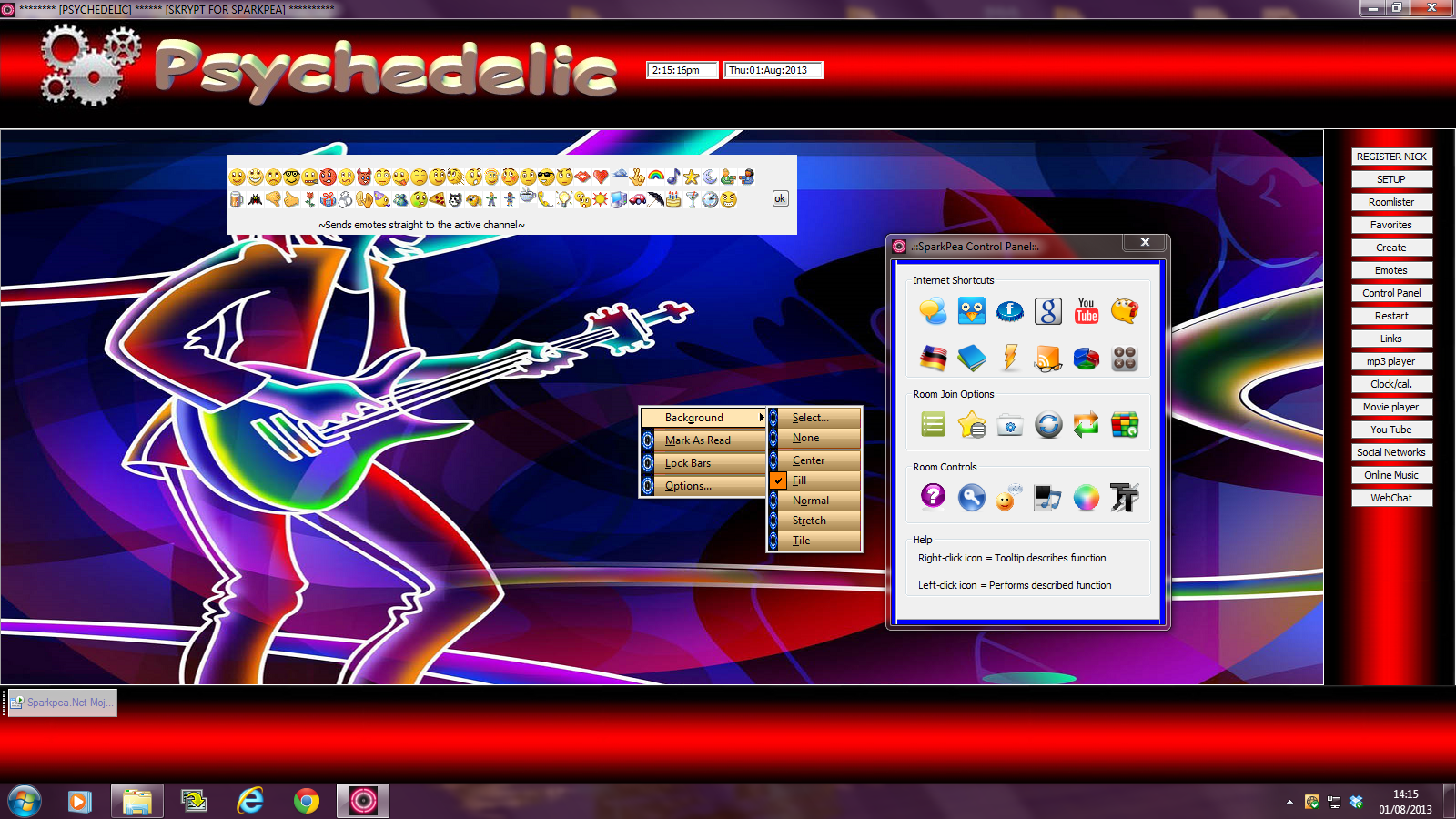The image size is (1456, 819).
Task: Set background to None
Action: tap(814, 438)
